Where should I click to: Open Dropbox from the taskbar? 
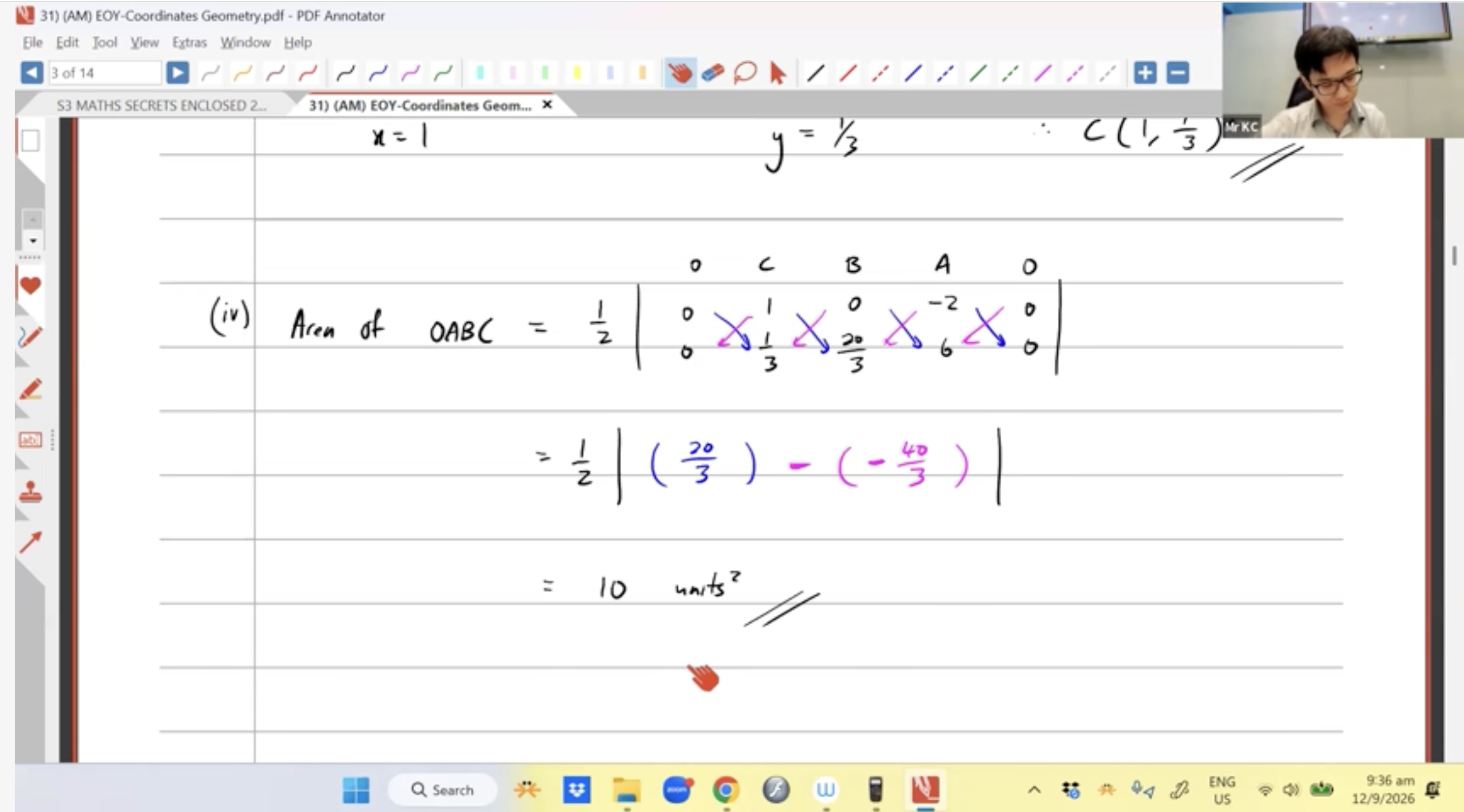pos(577,790)
